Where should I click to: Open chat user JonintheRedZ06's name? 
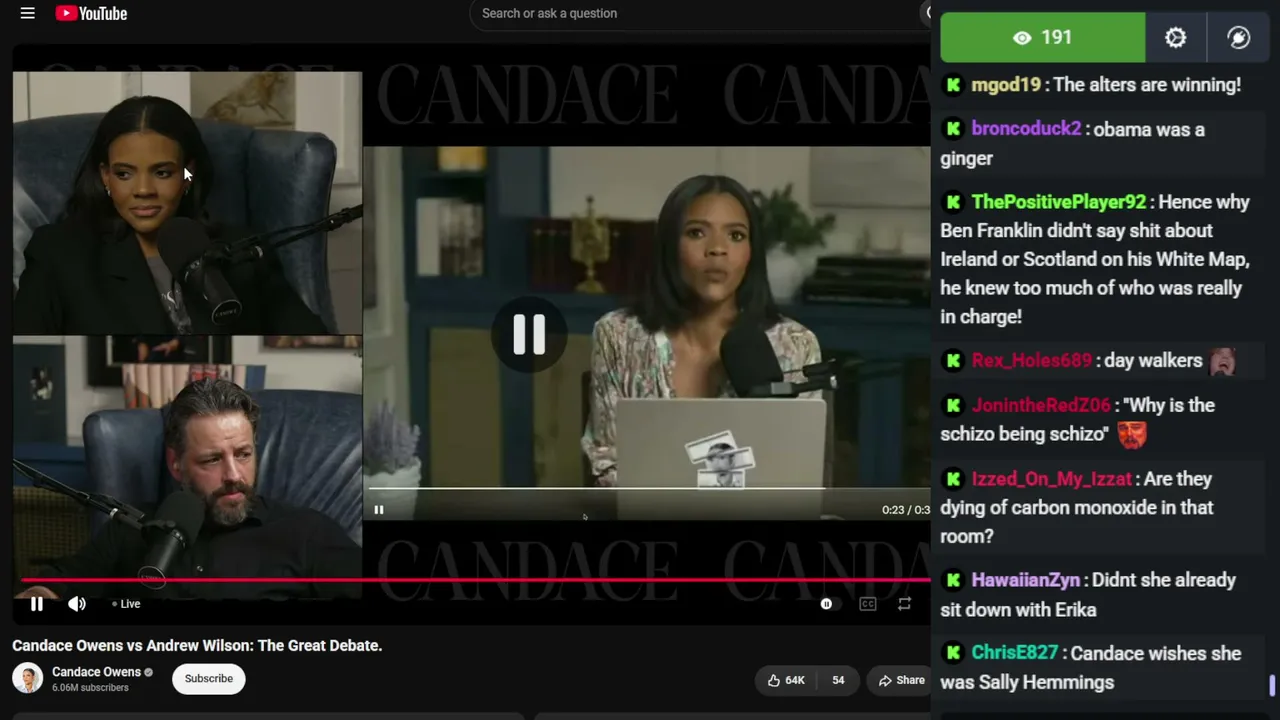click(x=1041, y=405)
